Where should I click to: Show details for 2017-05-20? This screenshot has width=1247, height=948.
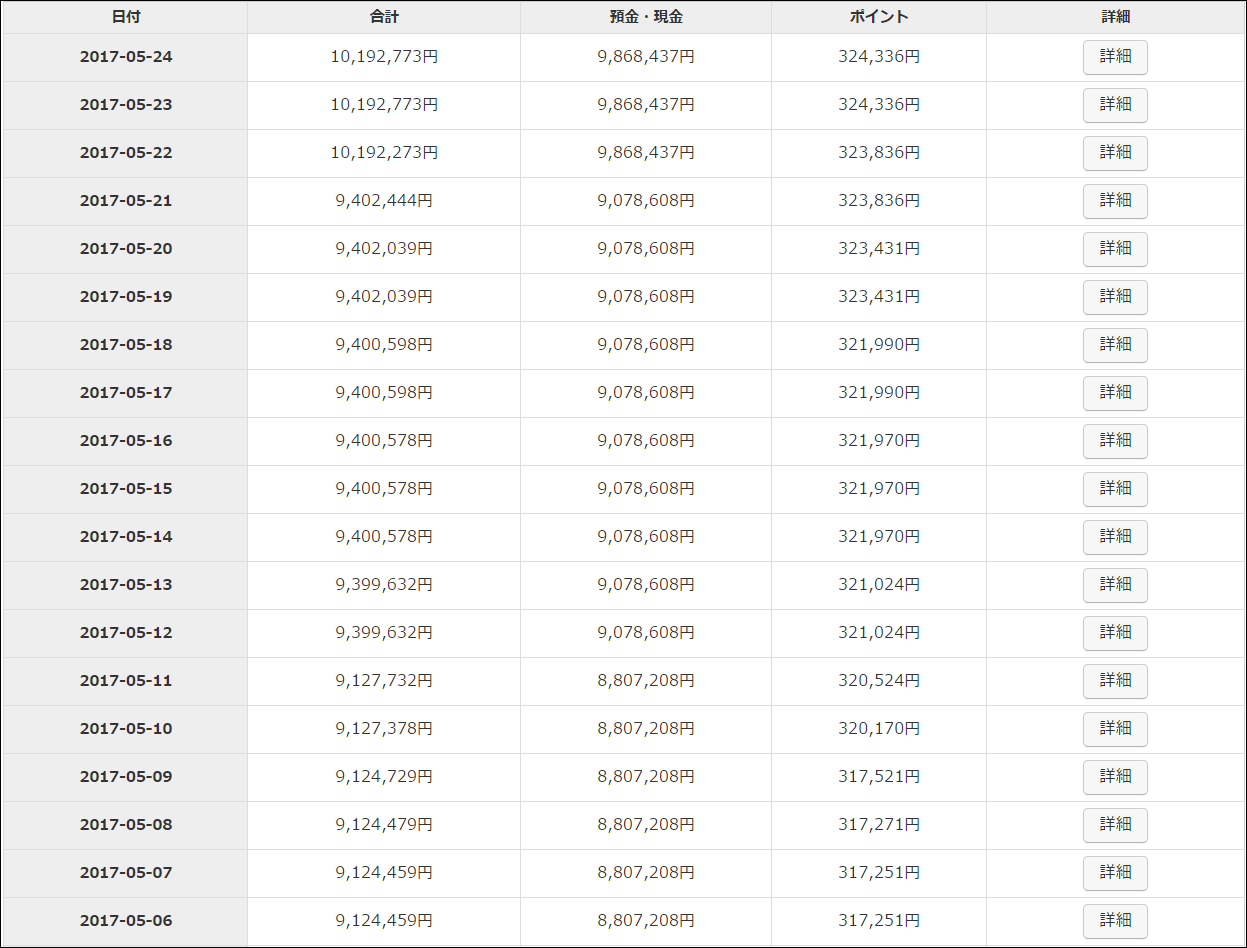(x=1115, y=249)
